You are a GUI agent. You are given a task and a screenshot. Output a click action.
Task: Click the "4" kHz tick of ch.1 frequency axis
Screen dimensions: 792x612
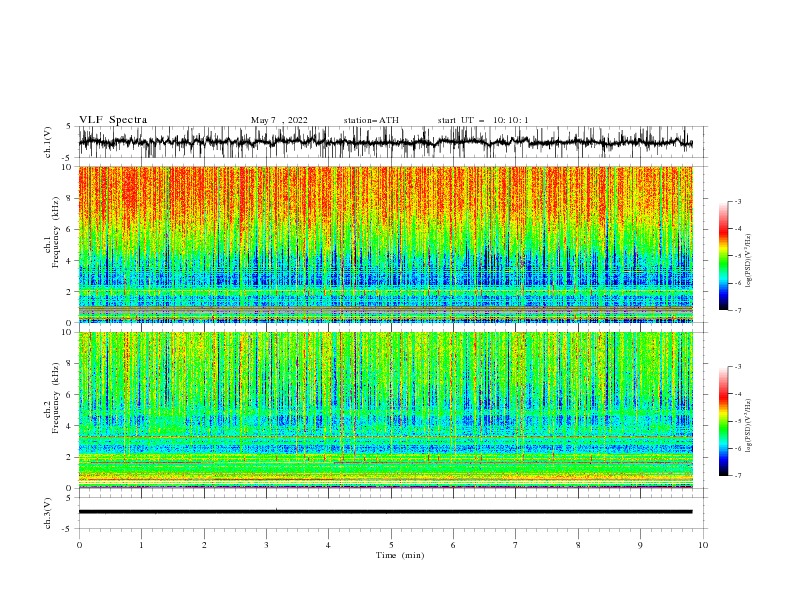click(69, 261)
